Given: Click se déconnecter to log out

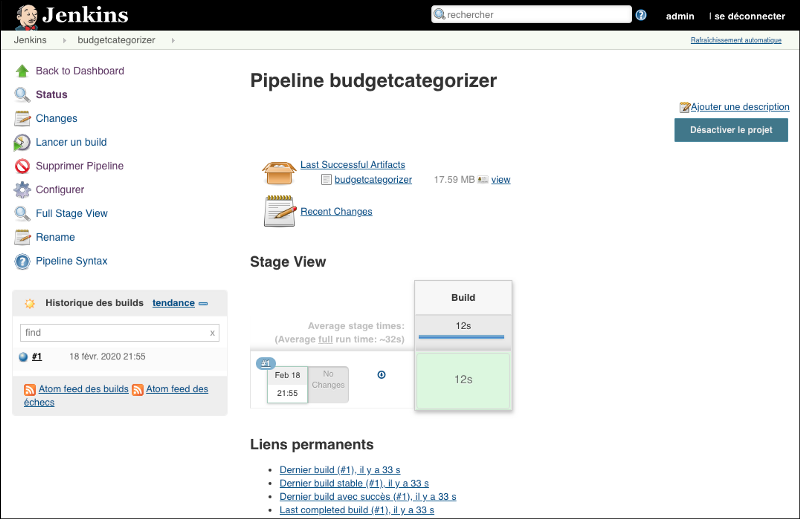Looking at the screenshot, I should (749, 16).
